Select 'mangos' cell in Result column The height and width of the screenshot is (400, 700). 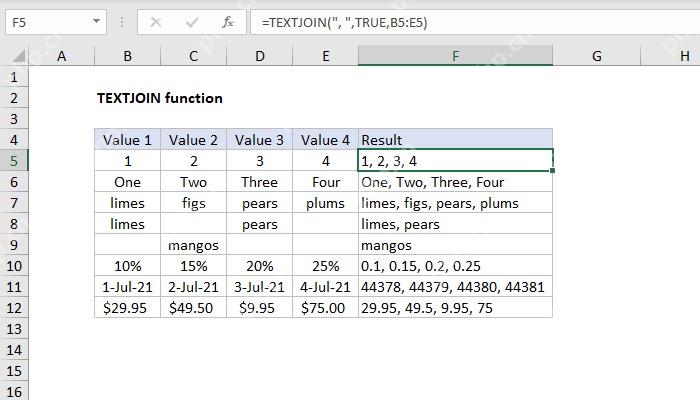(x=455, y=245)
